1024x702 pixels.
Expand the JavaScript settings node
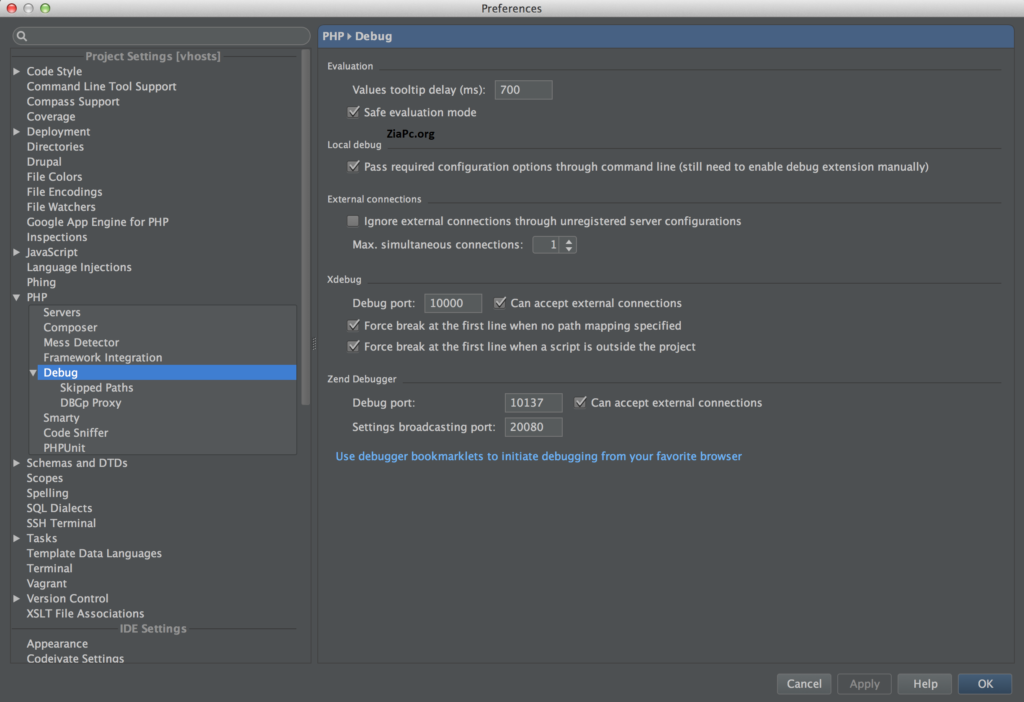pyautogui.click(x=15, y=252)
